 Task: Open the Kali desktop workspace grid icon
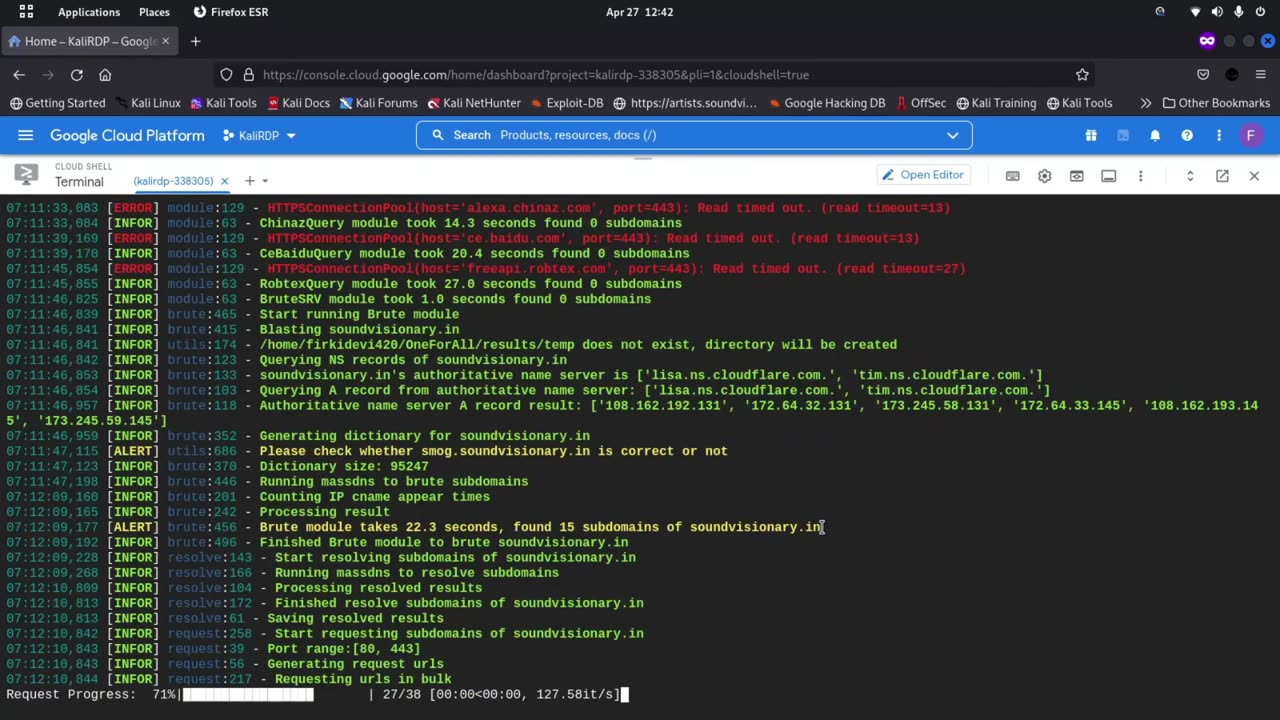click(x=26, y=12)
